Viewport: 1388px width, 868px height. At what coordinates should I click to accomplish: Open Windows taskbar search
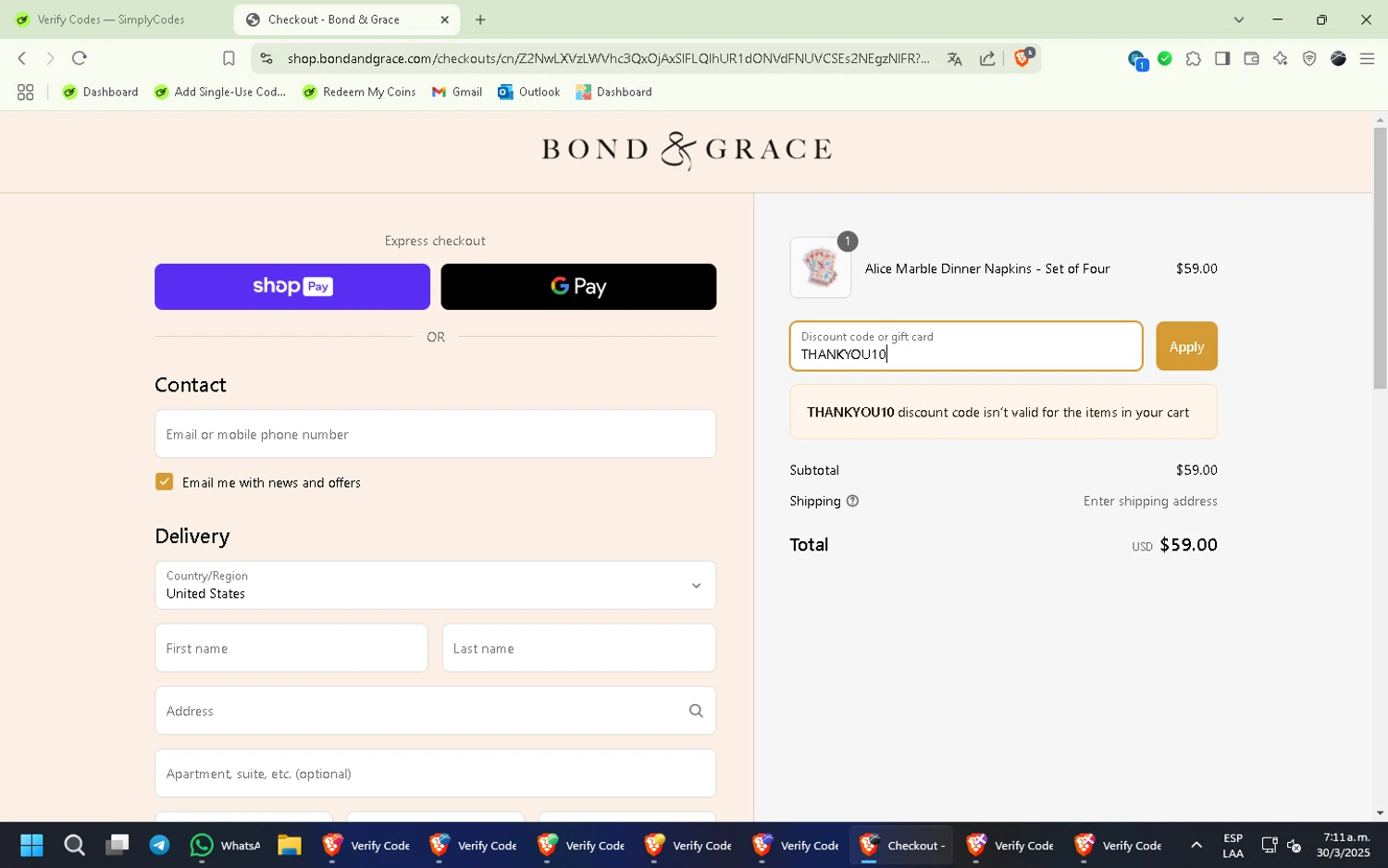tap(74, 845)
